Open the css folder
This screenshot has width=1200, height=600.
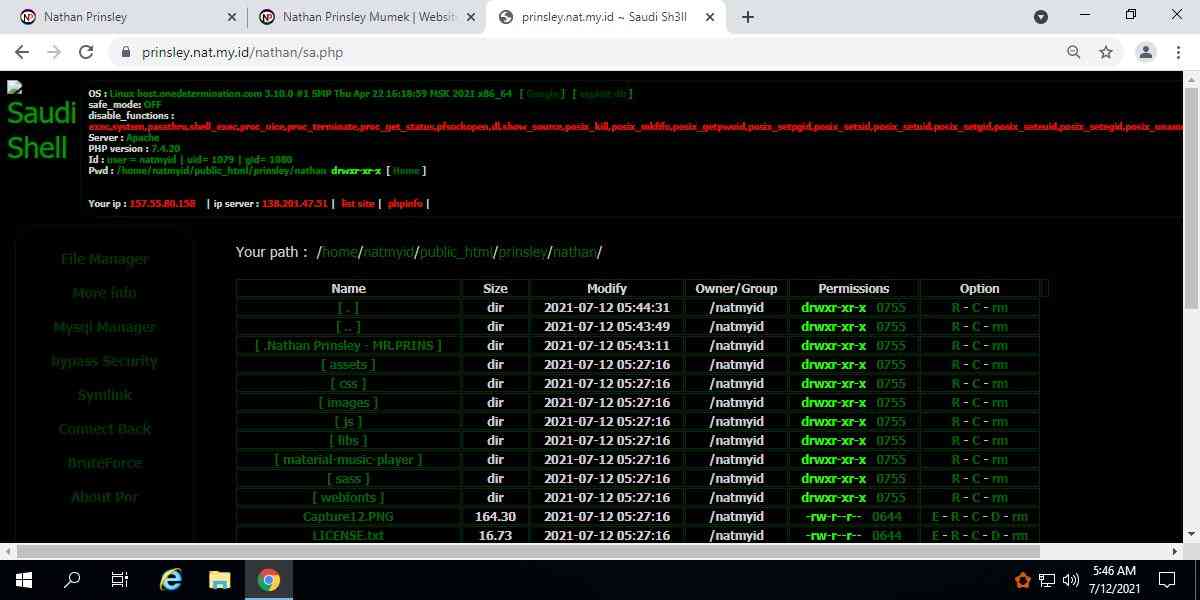(348, 384)
